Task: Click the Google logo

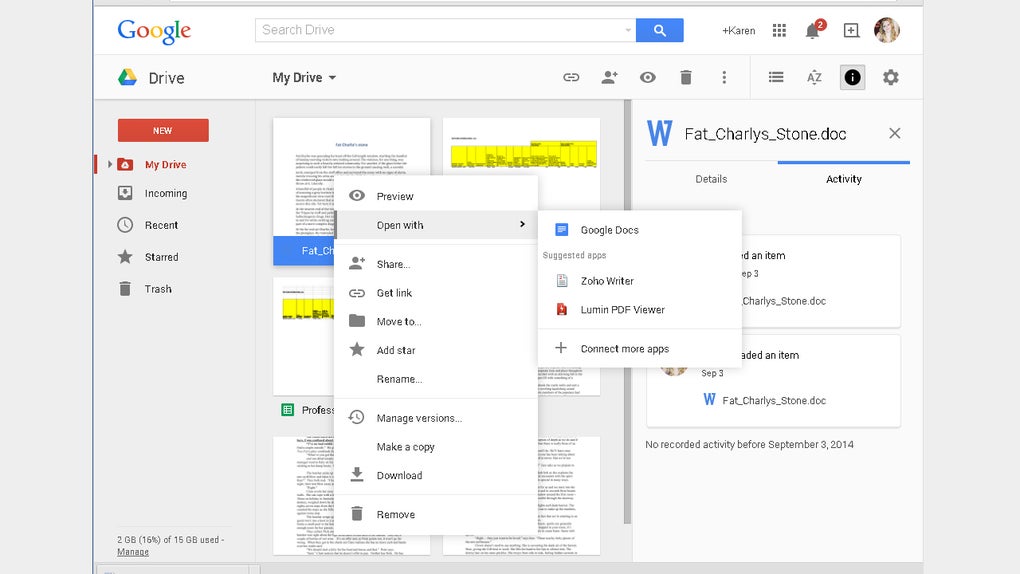Action: click(154, 31)
